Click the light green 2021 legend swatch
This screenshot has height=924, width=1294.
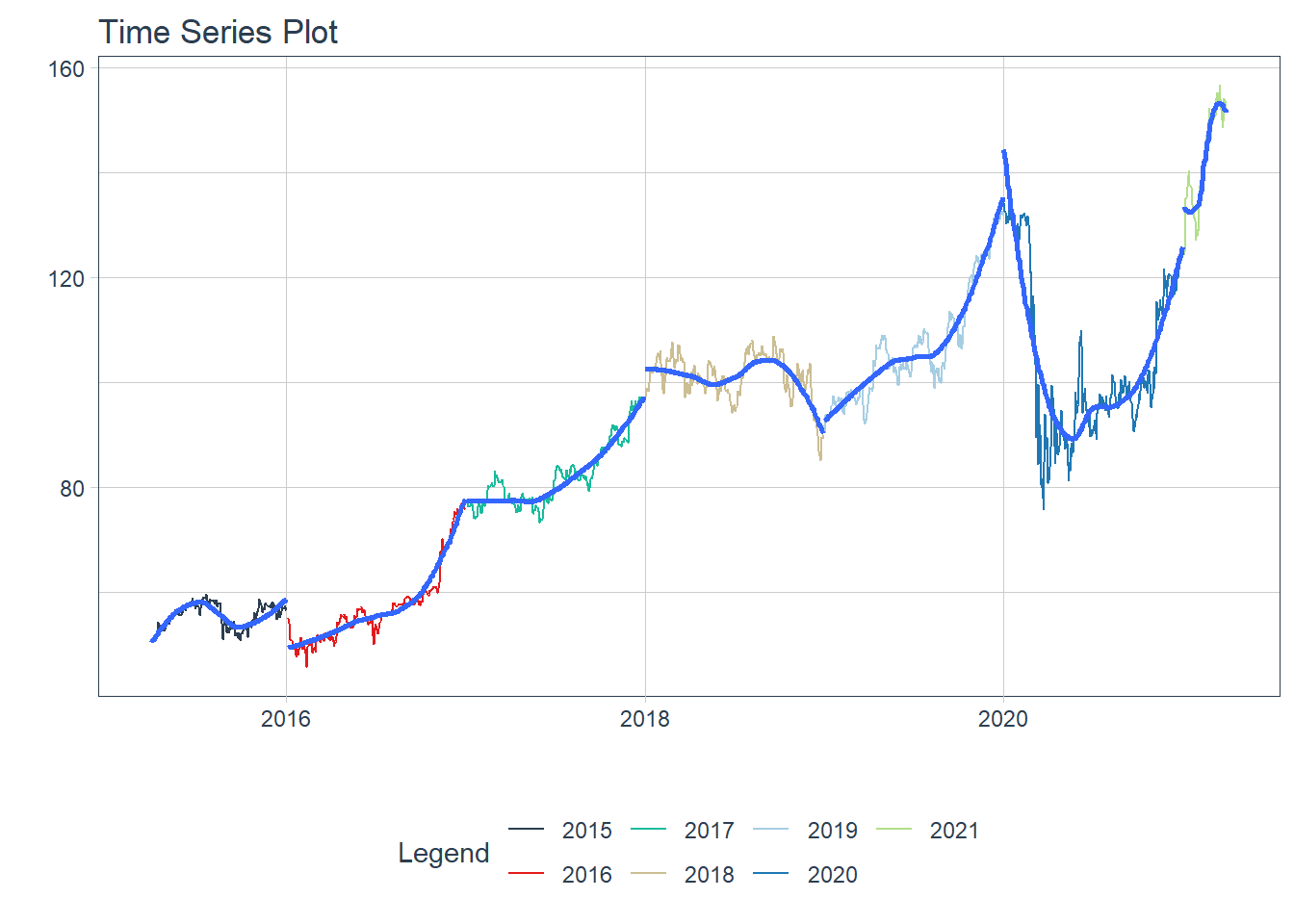893,830
